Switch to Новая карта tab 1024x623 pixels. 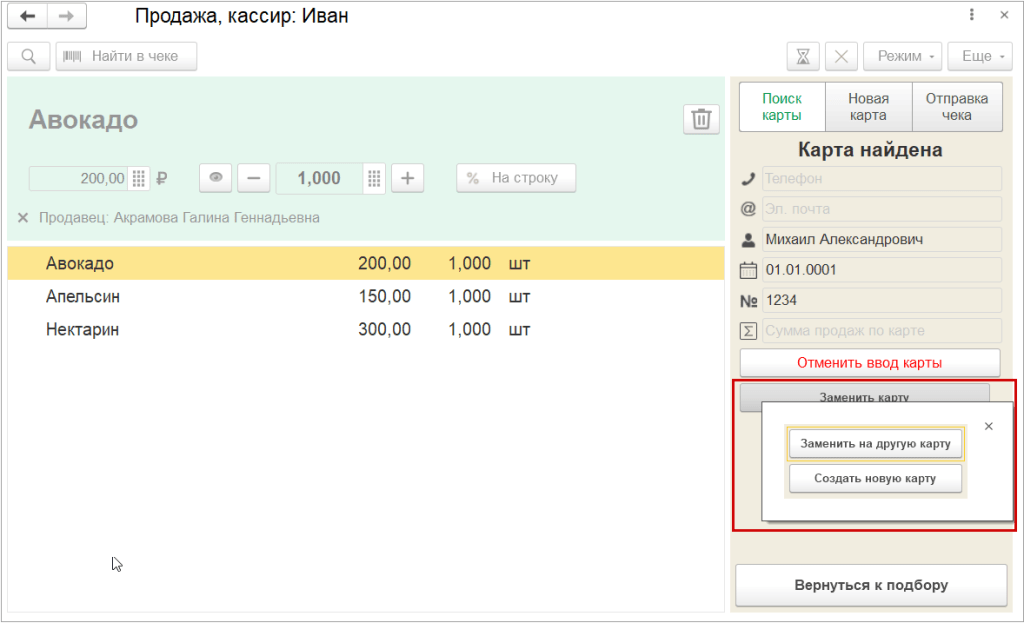[x=868, y=107]
